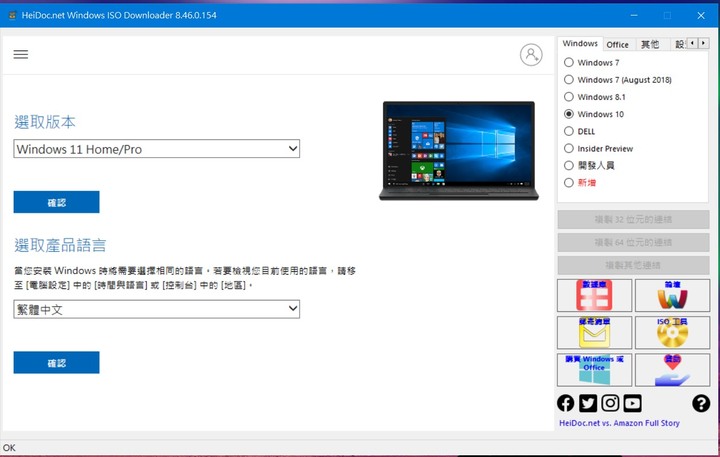The width and height of the screenshot is (720, 457).
Task: Click 確認 below the version dropdown
Action: click(x=56, y=202)
